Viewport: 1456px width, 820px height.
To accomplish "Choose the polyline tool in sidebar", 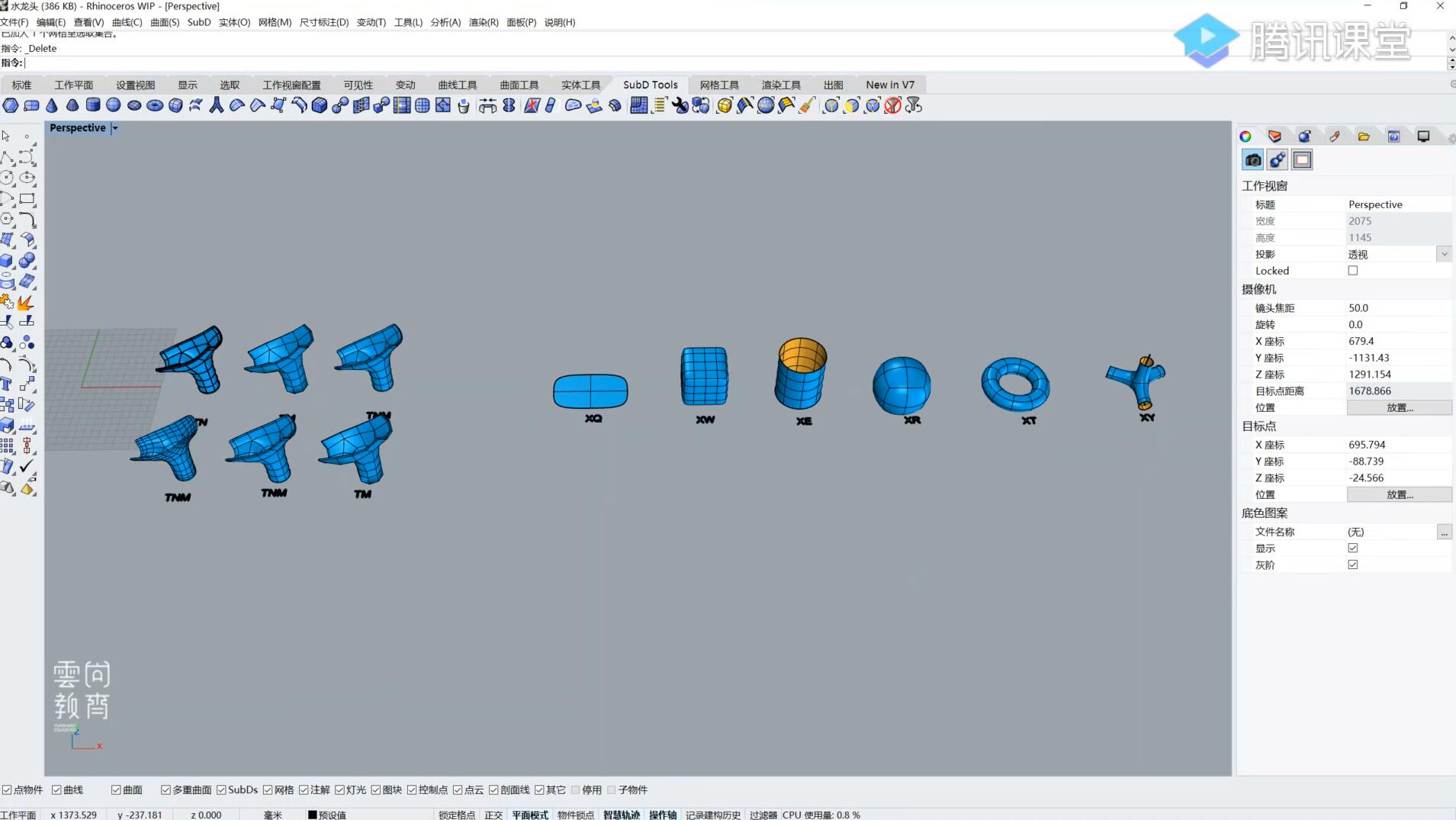I will (7, 157).
